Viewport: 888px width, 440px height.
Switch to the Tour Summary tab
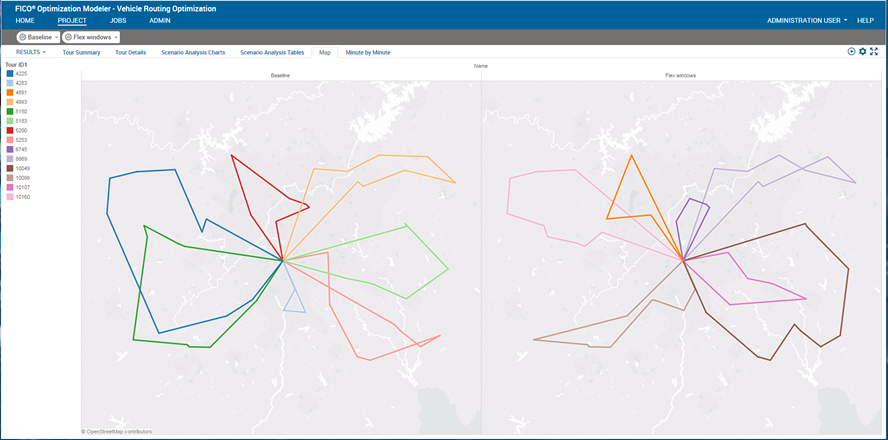81,53
